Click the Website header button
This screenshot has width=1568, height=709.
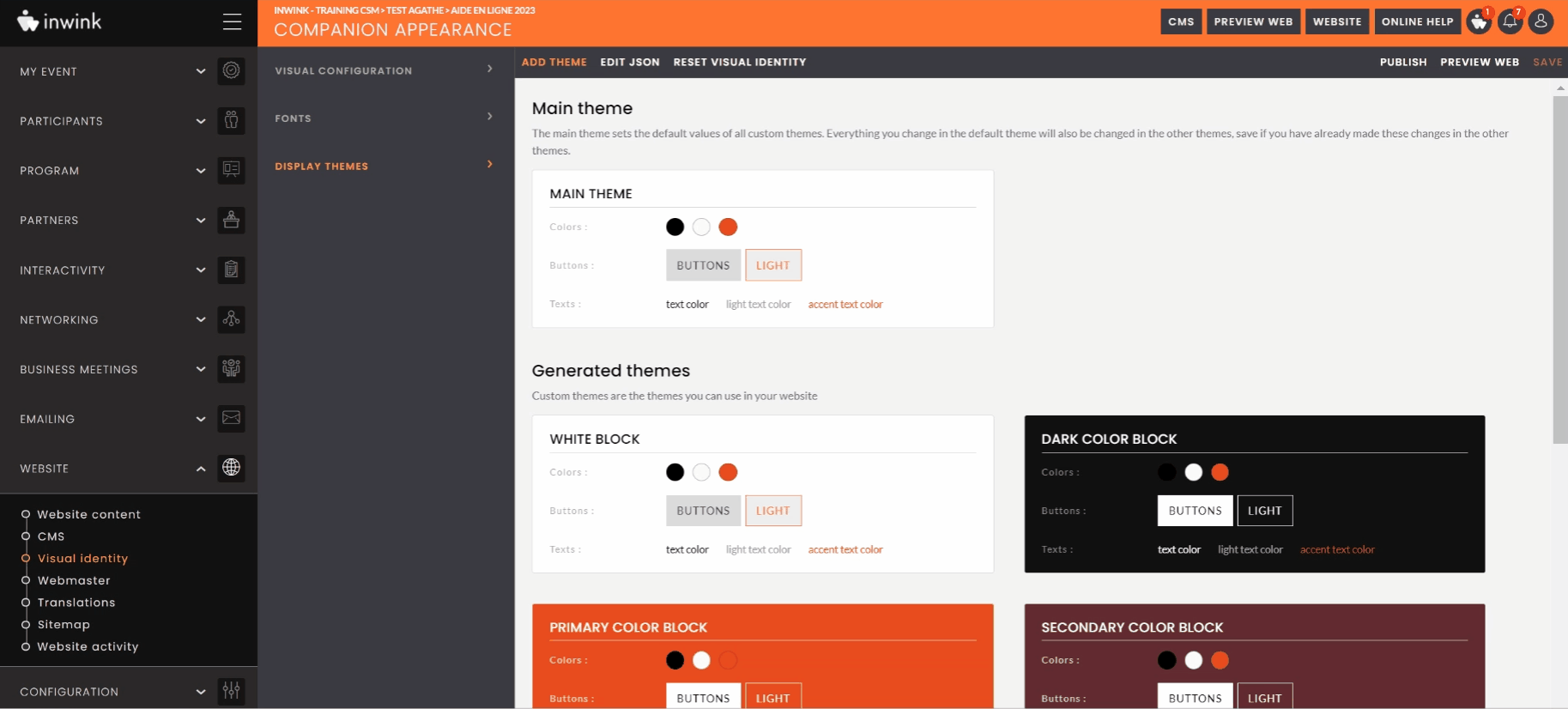click(1337, 21)
